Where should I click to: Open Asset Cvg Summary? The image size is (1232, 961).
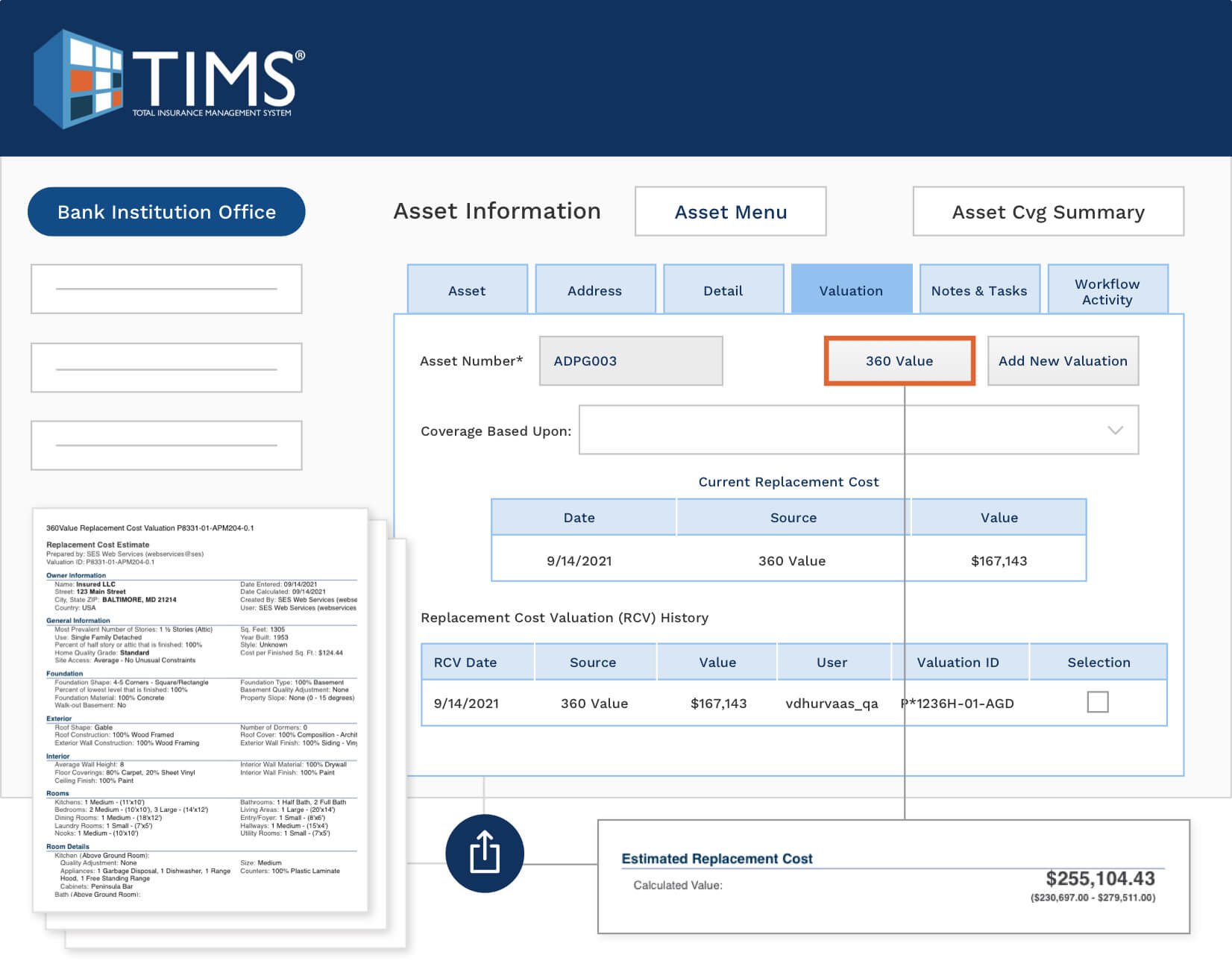[1048, 212]
